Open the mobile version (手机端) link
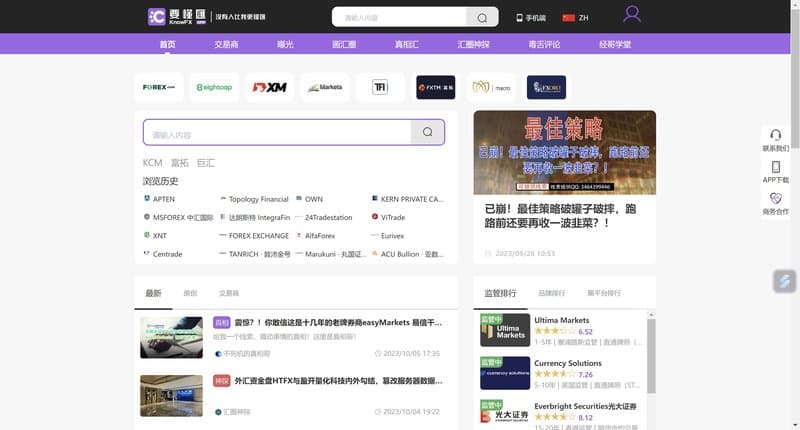The height and width of the screenshot is (430, 800). point(531,18)
